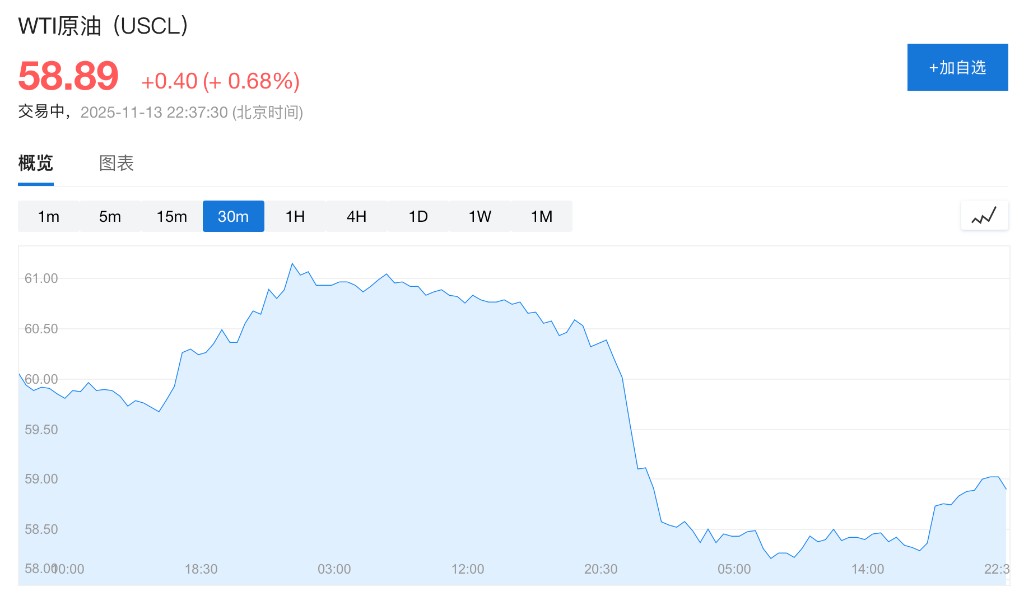This screenshot has height=598, width=1024.
Task: Select the 1m interval
Action: [49, 217]
